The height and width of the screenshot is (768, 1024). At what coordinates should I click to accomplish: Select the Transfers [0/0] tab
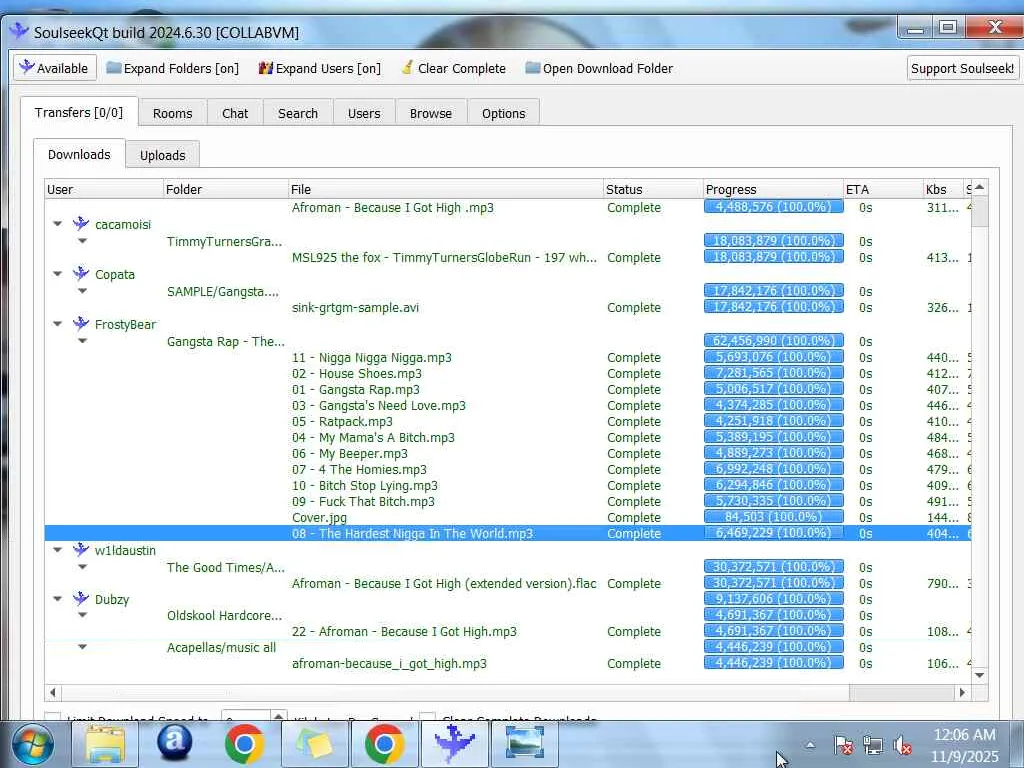click(79, 112)
